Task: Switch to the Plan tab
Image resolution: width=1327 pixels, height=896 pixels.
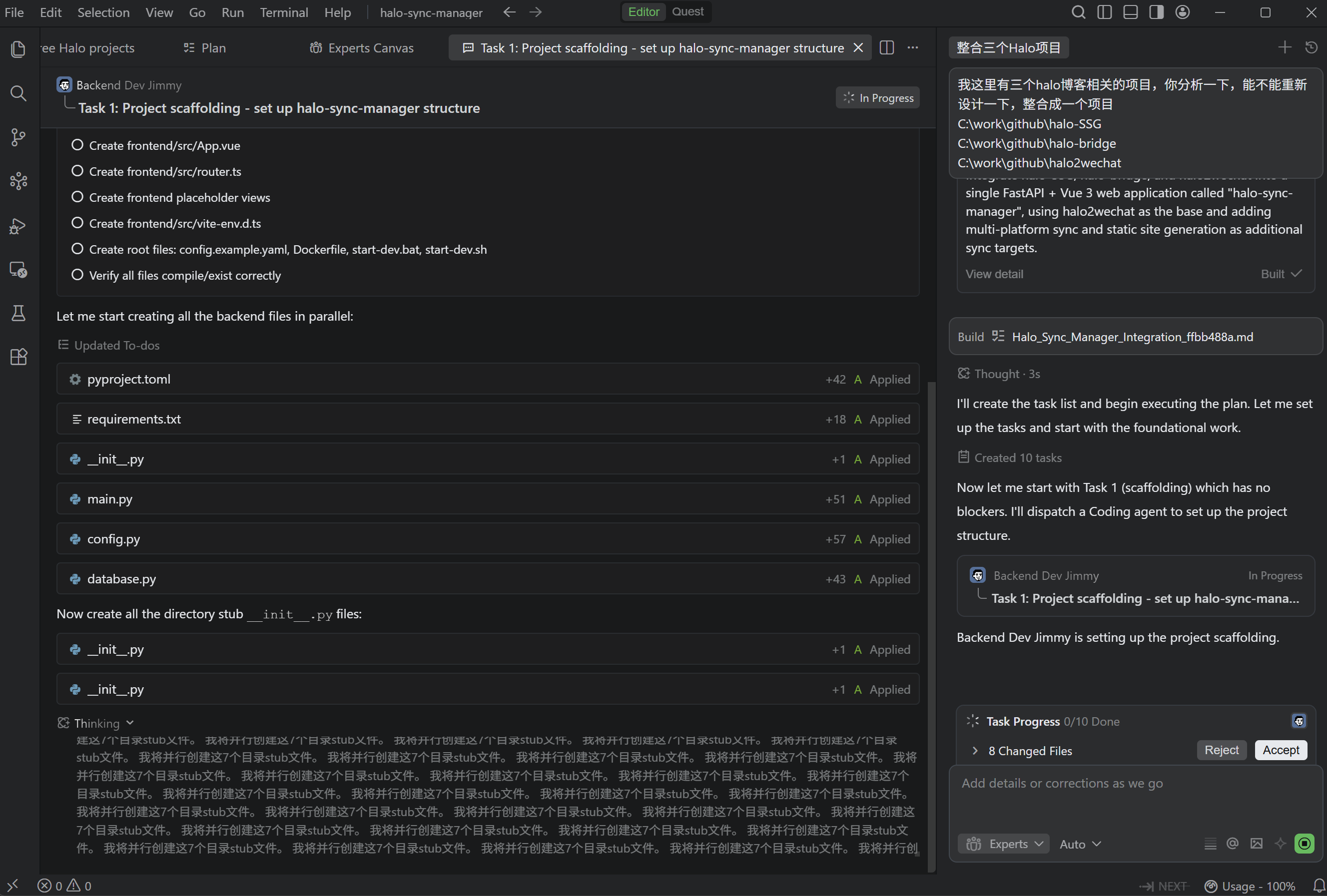Action: (x=204, y=48)
